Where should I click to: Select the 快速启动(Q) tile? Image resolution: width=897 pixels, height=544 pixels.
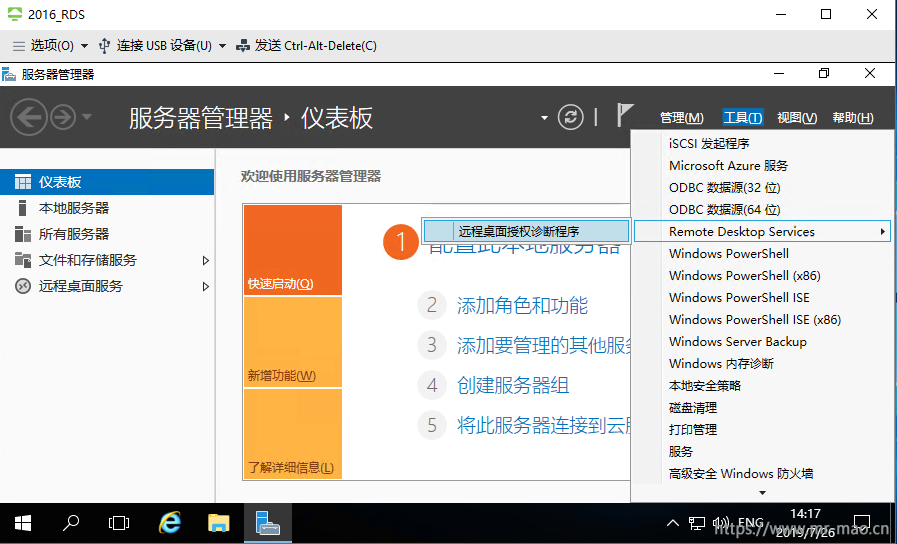tap(293, 250)
